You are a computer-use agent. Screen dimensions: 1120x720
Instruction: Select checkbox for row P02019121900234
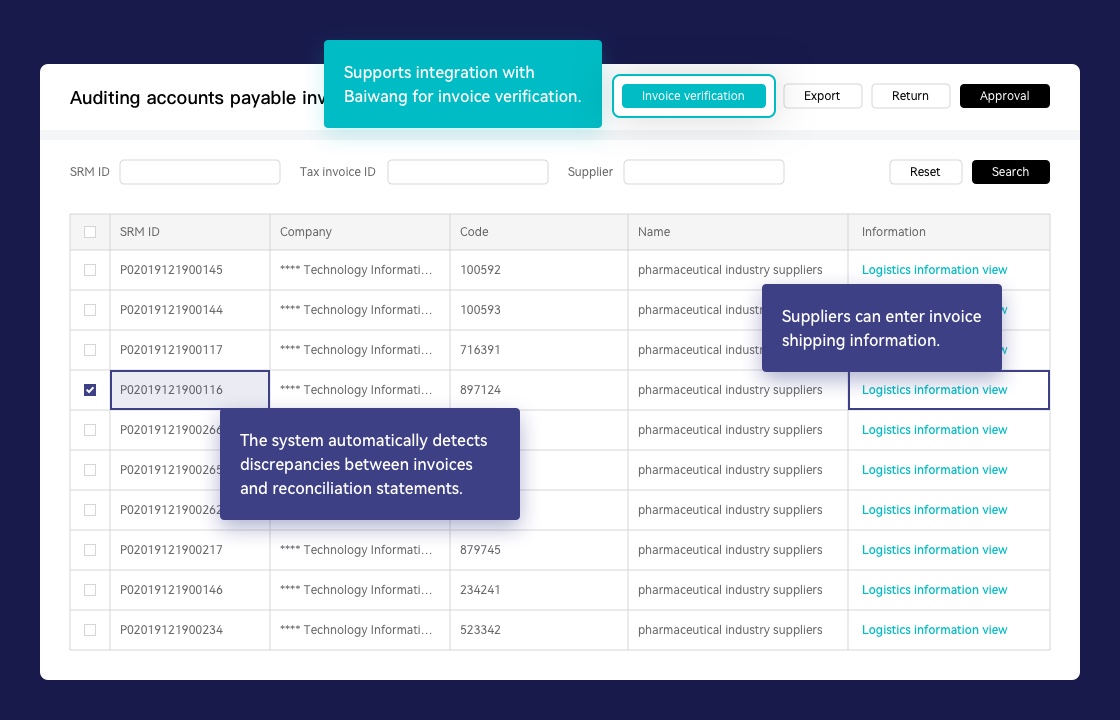point(90,630)
